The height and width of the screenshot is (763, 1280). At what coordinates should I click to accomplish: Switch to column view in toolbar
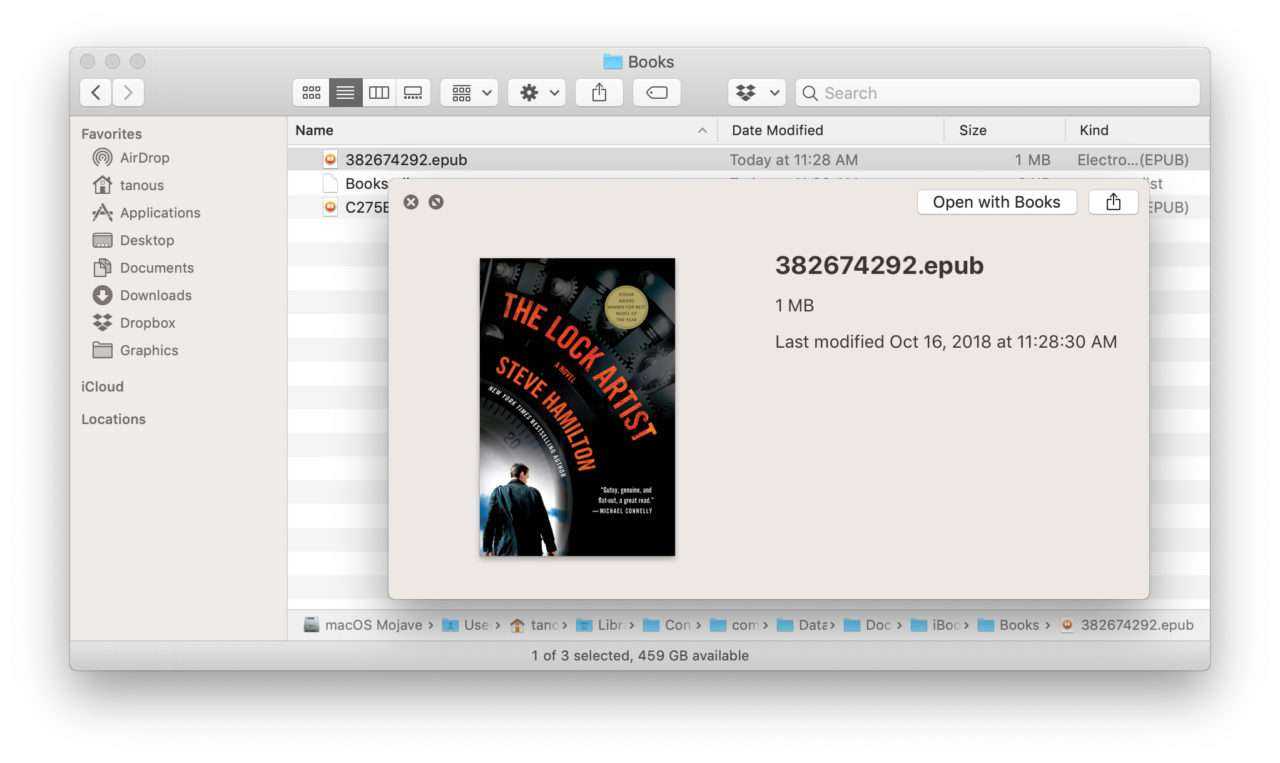379,93
